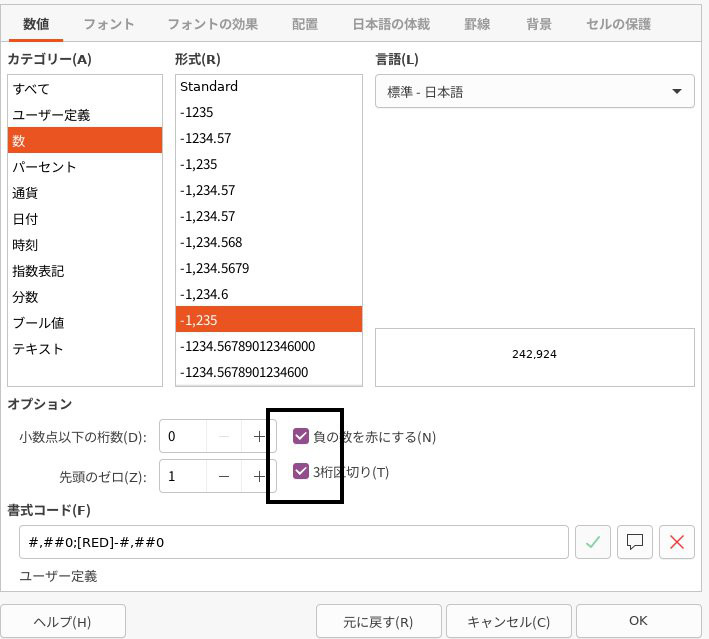The image size is (709, 639).
Task: Click the キャンセル button
Action: (x=508, y=621)
